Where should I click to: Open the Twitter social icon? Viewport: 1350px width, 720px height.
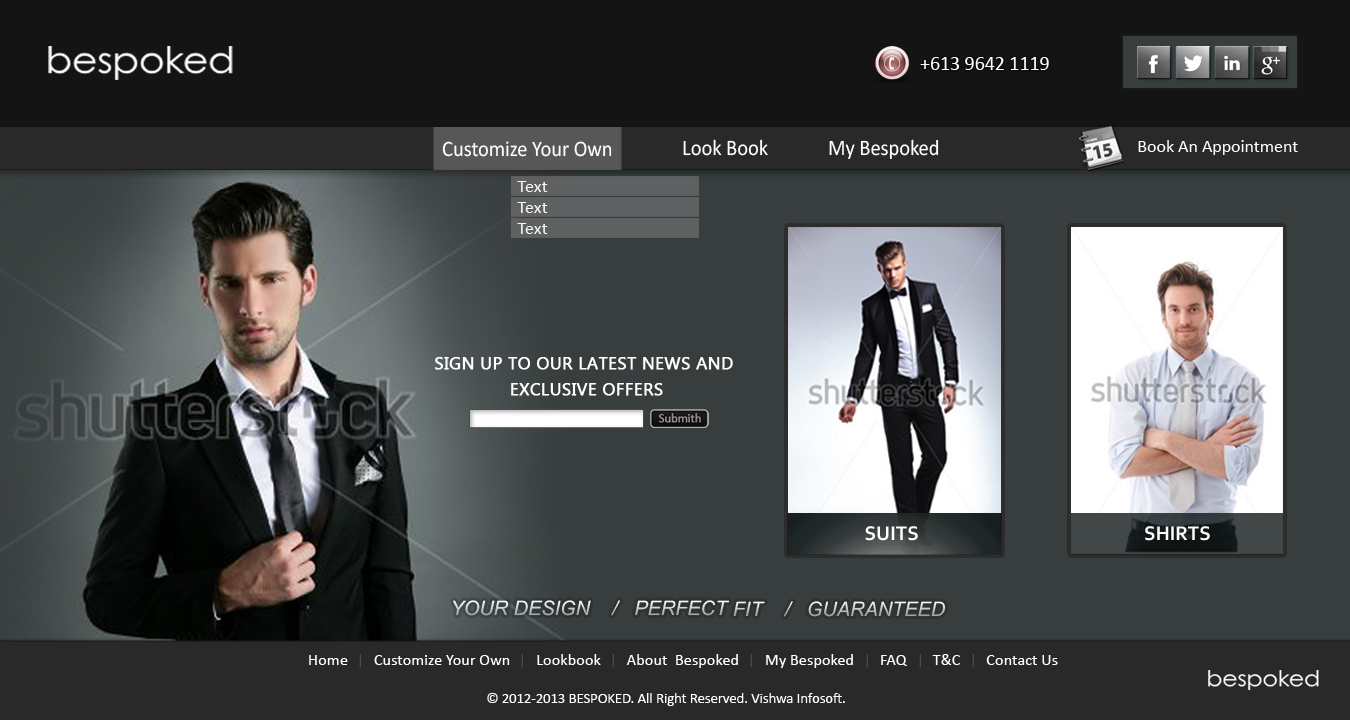click(1192, 63)
